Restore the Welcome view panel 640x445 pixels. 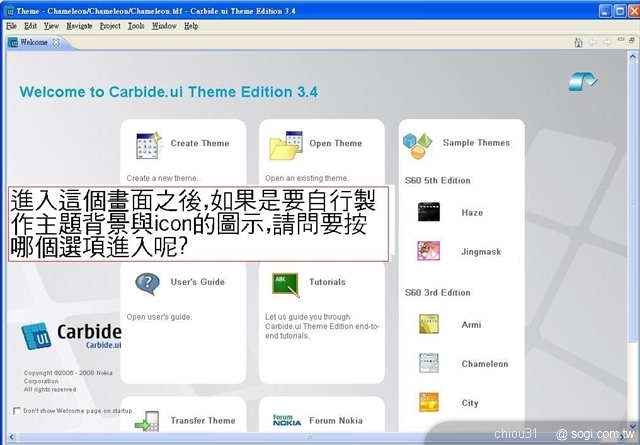pyautogui.click(x=632, y=40)
